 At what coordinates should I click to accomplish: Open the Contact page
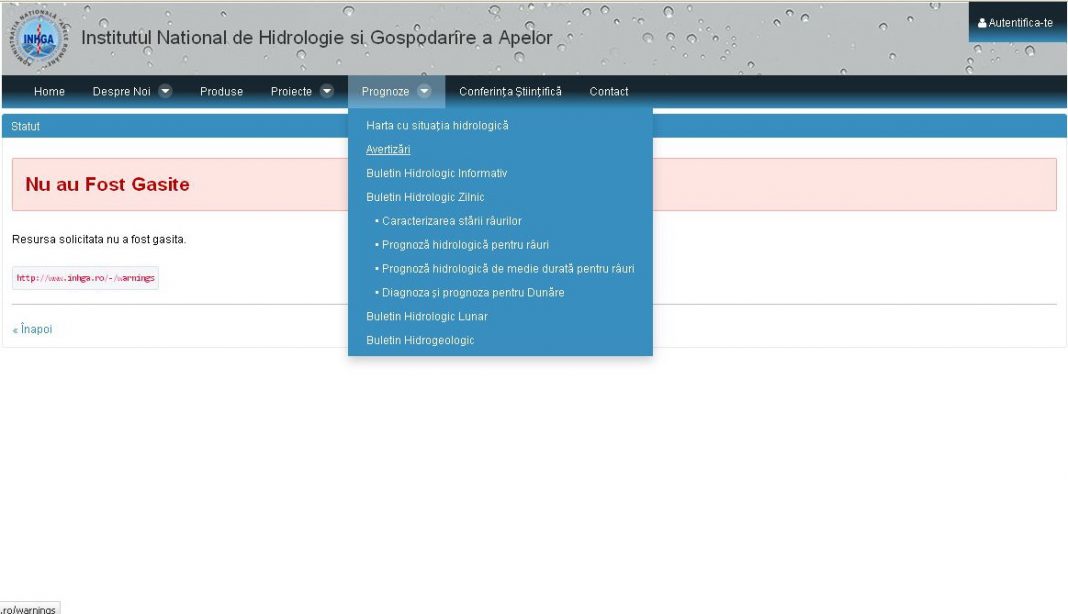[x=608, y=91]
